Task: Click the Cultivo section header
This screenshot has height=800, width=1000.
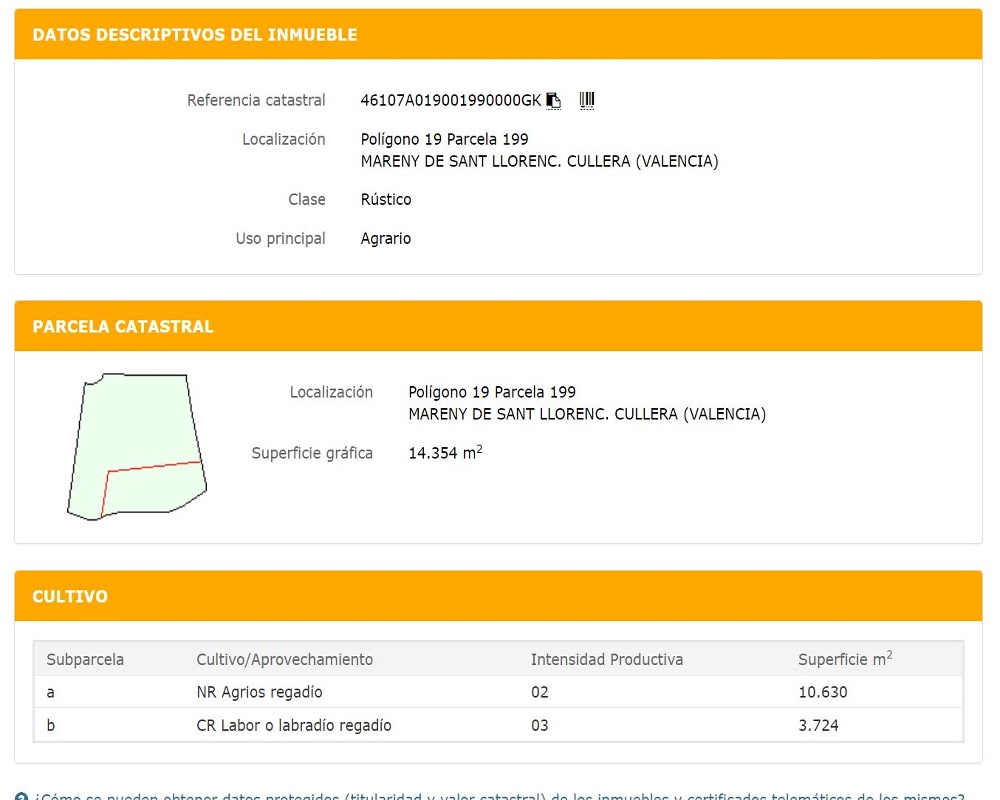Action: pos(70,597)
